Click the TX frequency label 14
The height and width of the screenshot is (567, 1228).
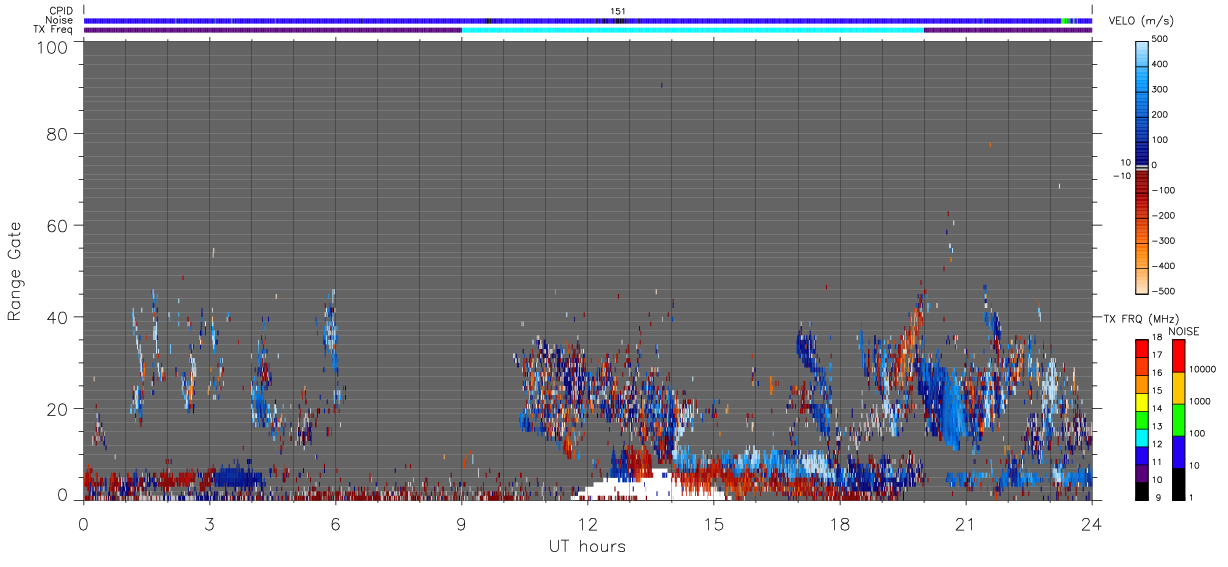point(1157,409)
